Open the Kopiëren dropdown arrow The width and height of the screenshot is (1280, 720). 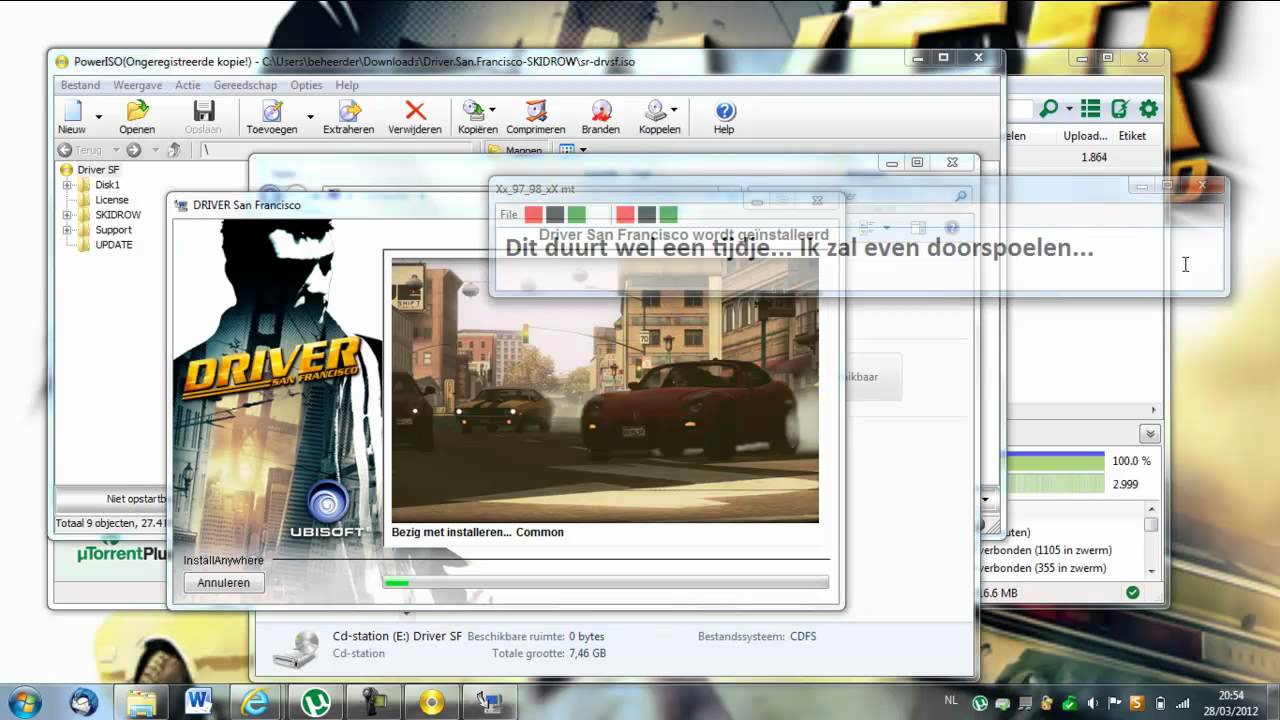492,109
